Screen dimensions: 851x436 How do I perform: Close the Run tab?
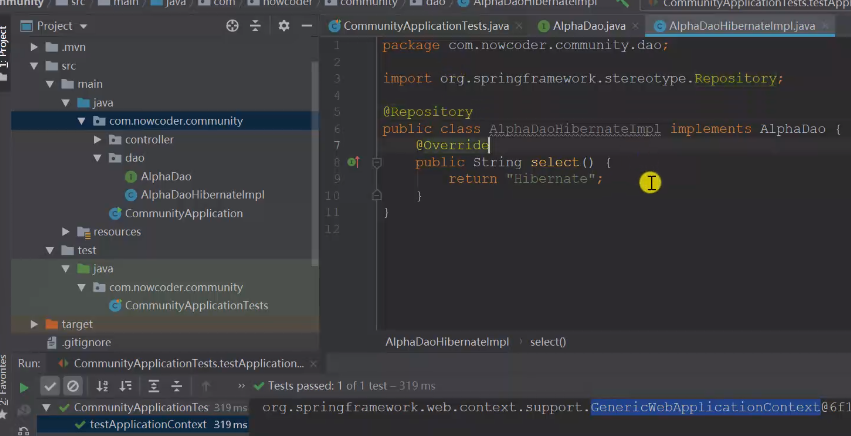click(313, 364)
